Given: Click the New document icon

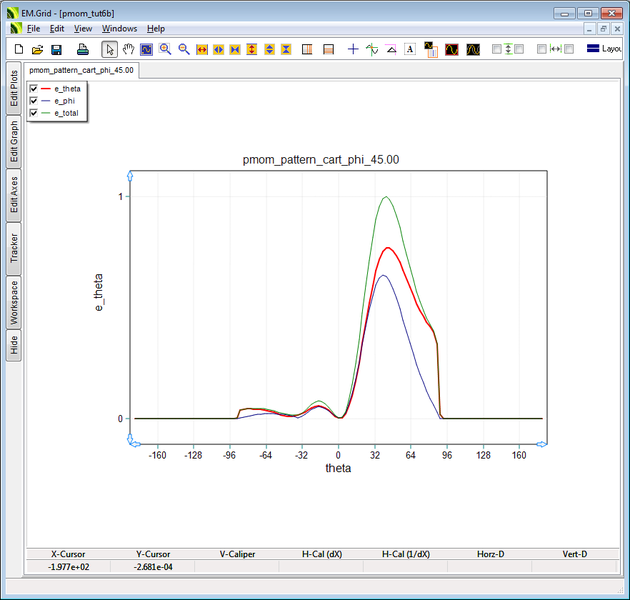Looking at the screenshot, I should pos(18,49).
